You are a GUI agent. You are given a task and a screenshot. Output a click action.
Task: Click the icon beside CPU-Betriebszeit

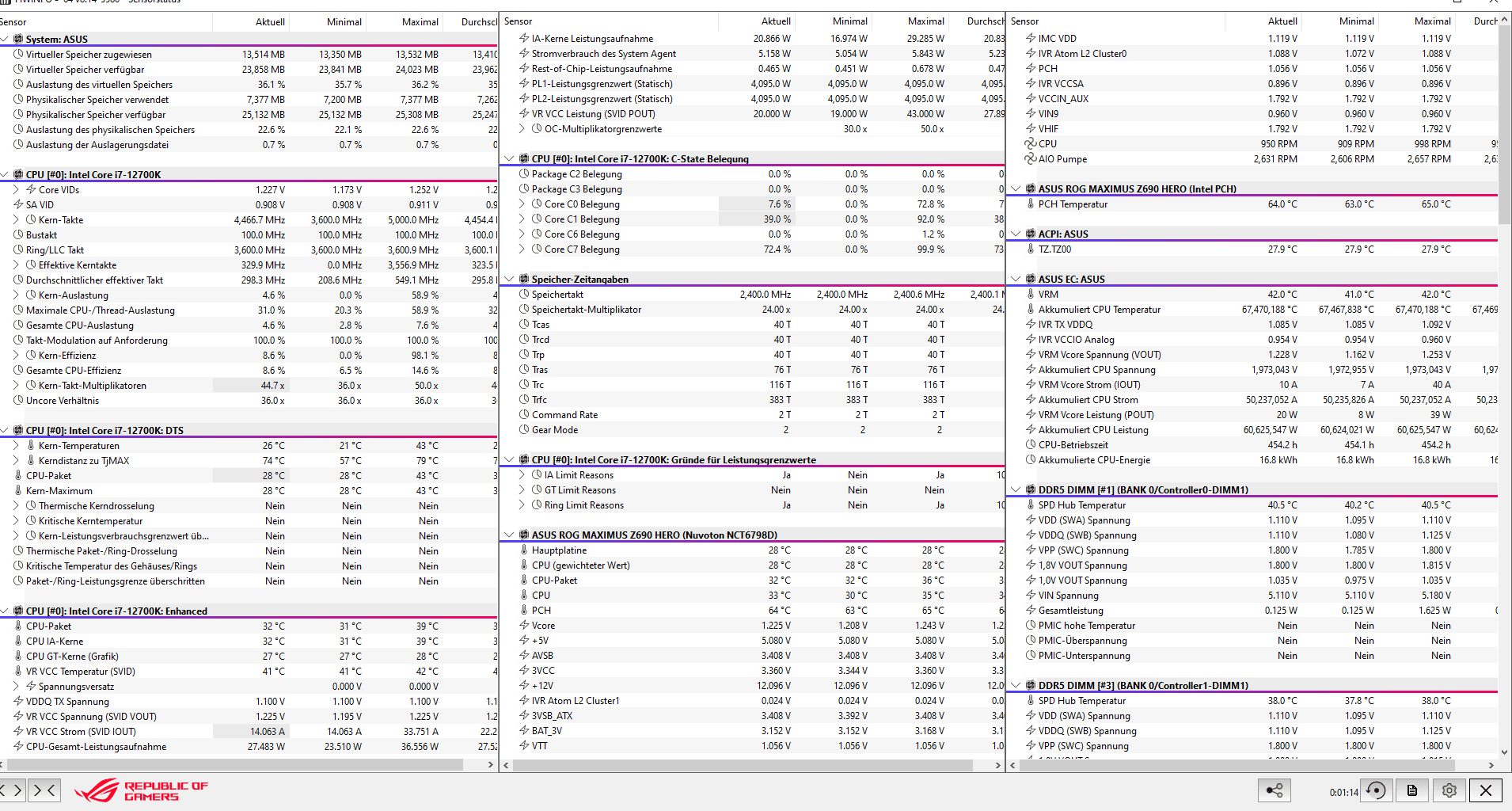click(1031, 444)
